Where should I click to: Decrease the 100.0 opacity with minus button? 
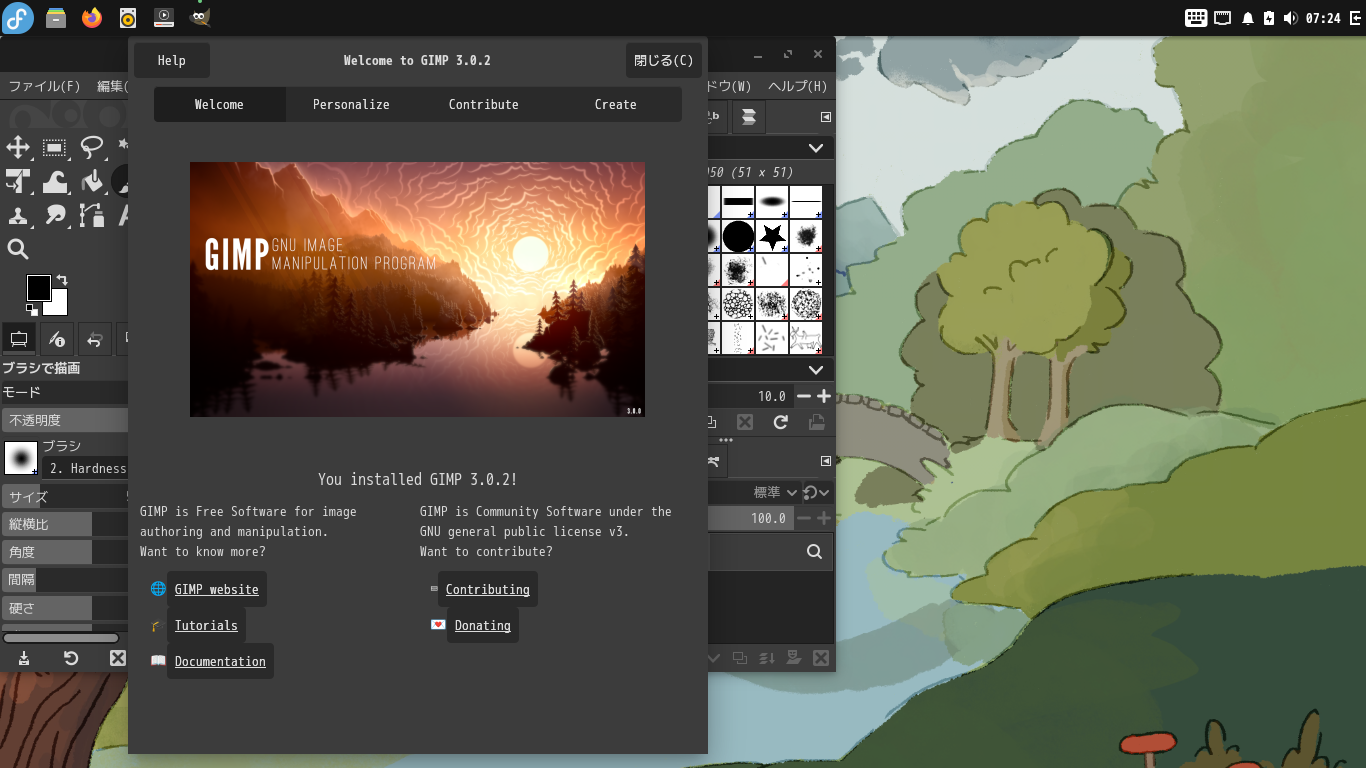tap(804, 518)
